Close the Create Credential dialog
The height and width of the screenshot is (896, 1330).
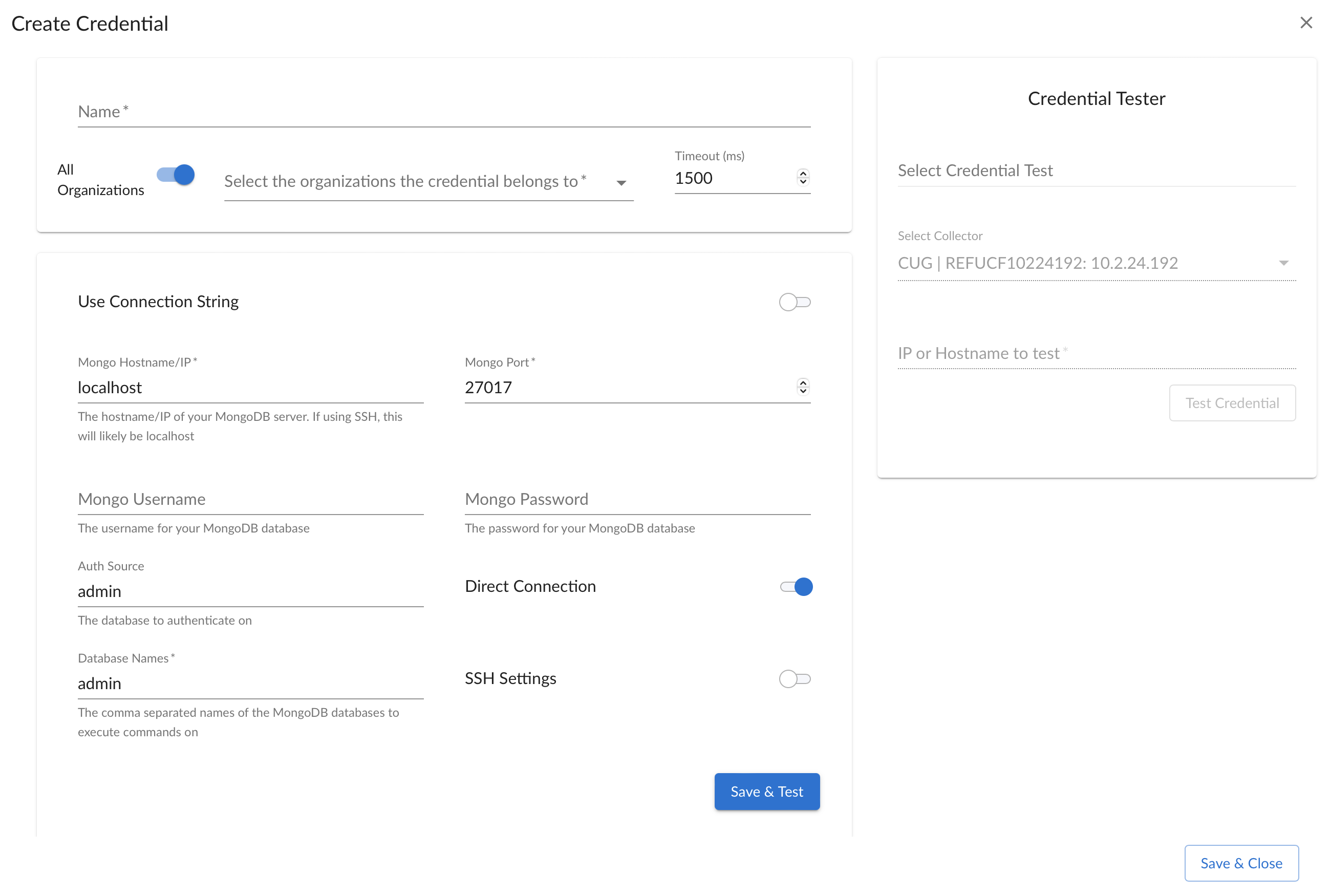(1305, 23)
